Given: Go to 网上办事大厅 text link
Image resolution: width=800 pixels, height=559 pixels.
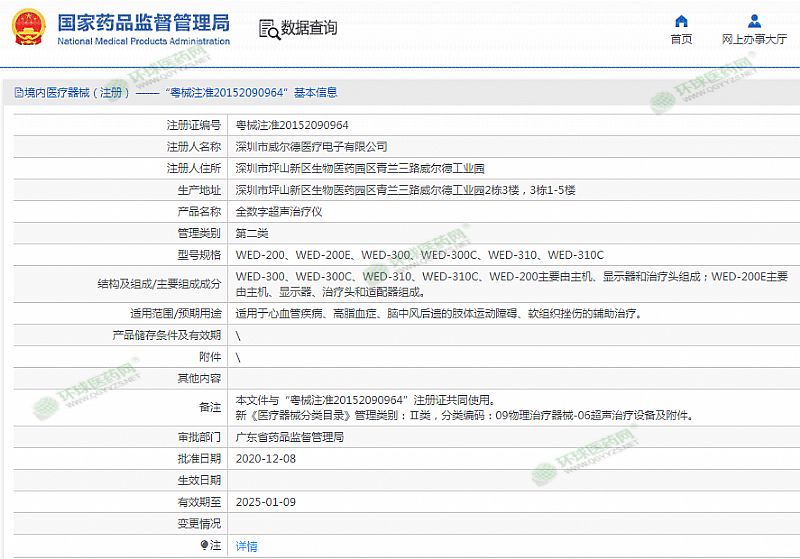Looking at the screenshot, I should 753,40.
